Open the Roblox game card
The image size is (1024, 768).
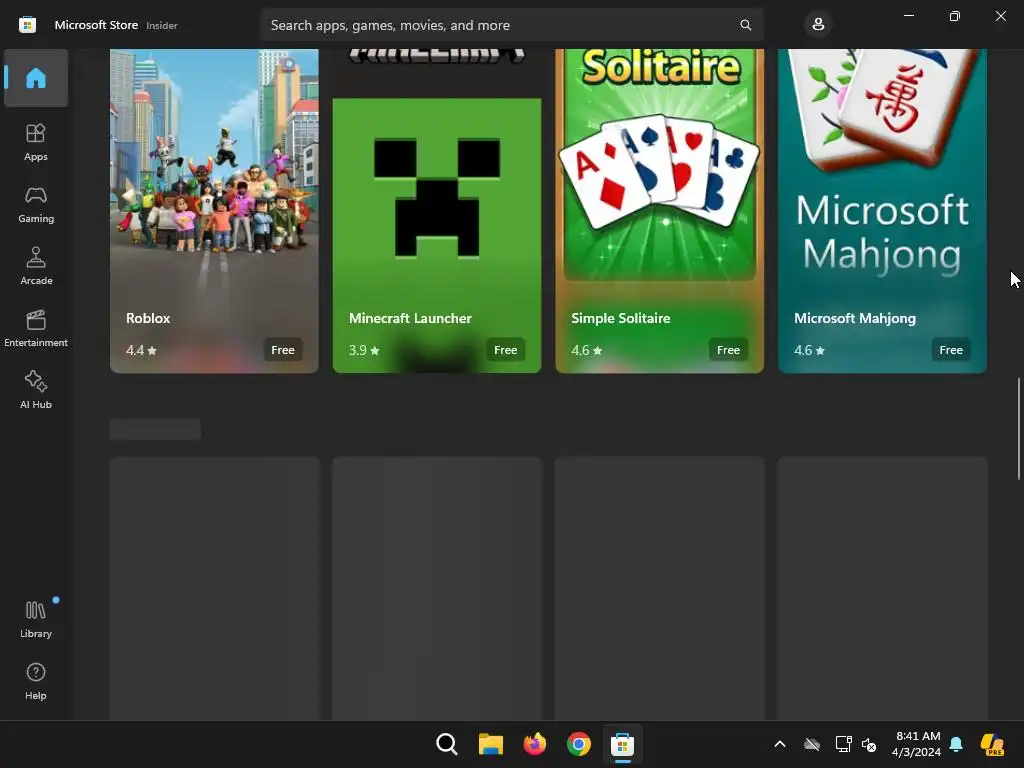point(214,211)
